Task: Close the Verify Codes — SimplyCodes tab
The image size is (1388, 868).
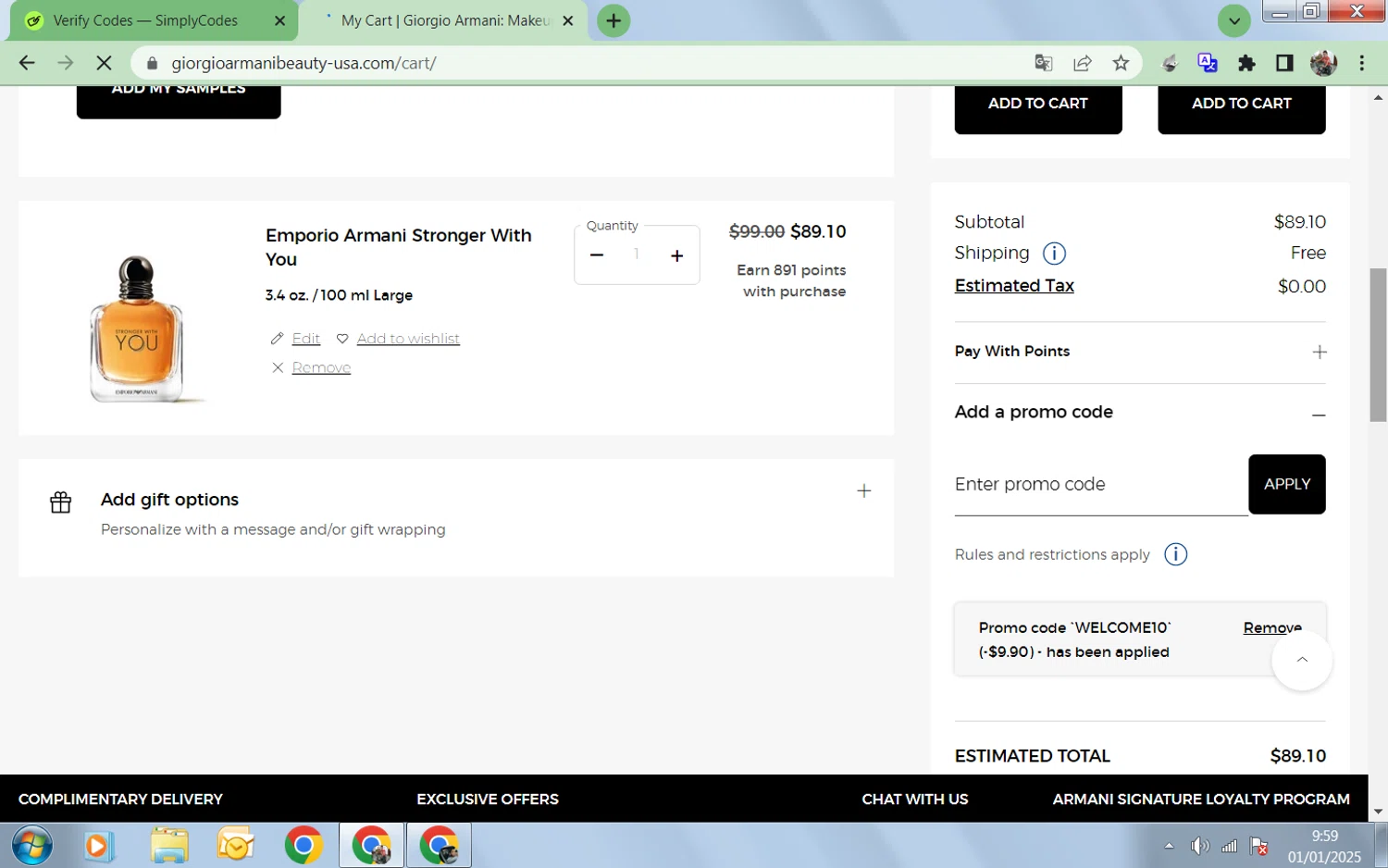Action: tap(279, 20)
